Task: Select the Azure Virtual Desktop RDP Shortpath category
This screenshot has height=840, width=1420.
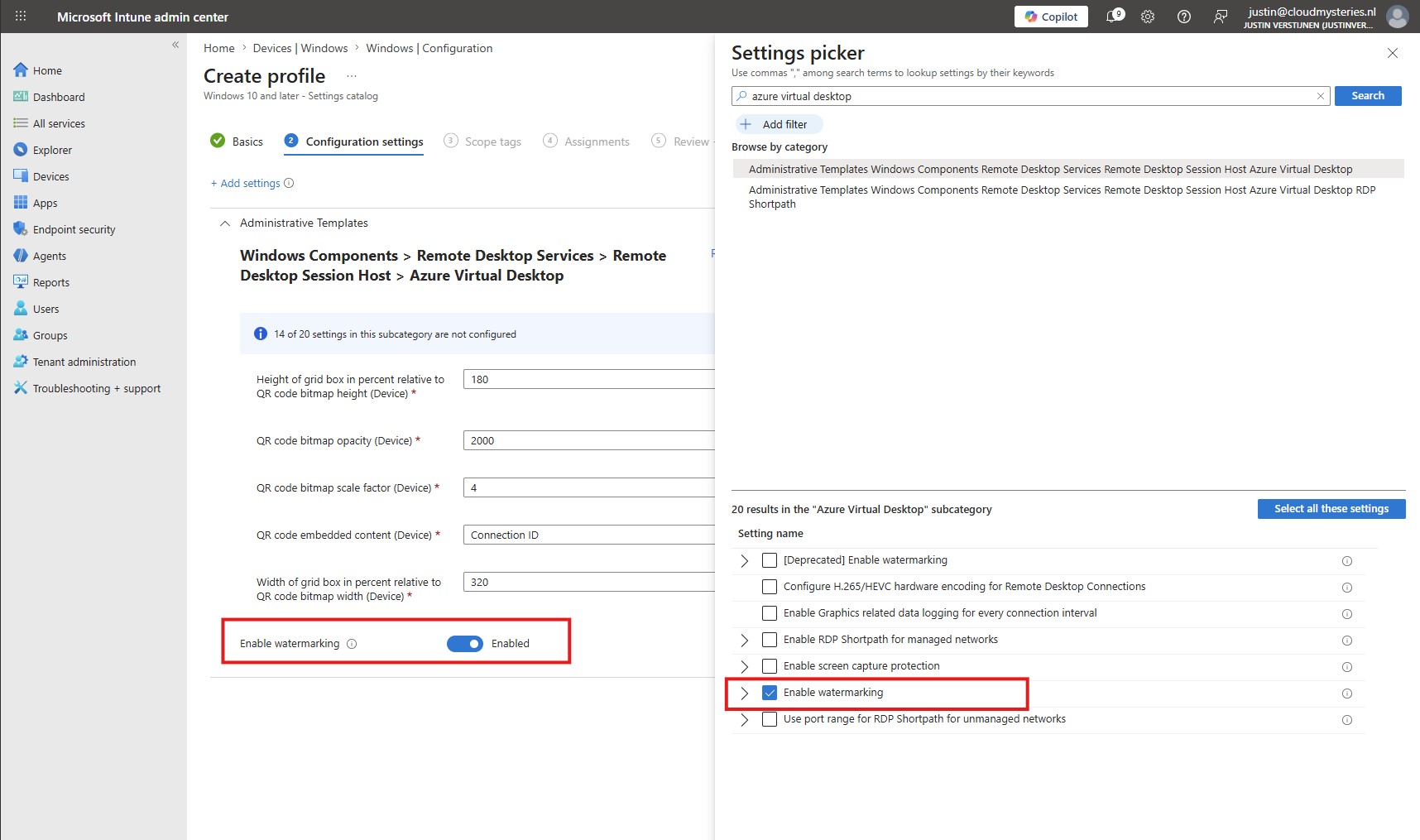Action: click(1067, 197)
